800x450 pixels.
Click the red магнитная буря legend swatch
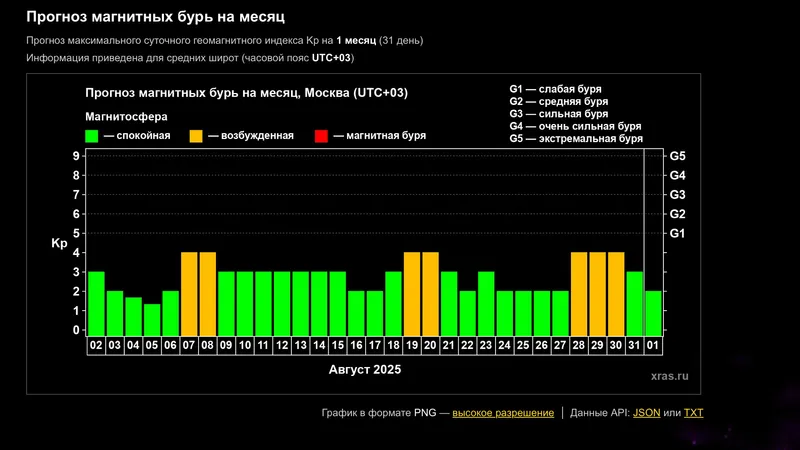point(320,136)
